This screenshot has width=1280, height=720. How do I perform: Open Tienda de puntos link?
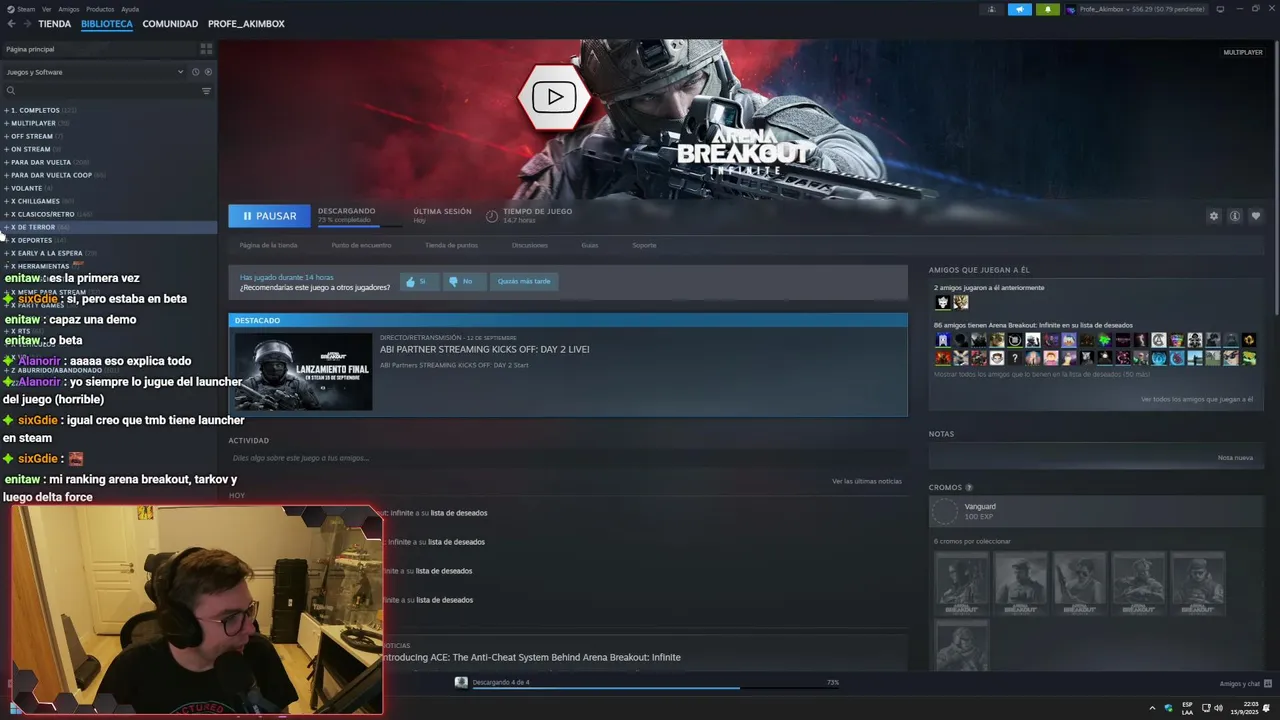point(451,245)
